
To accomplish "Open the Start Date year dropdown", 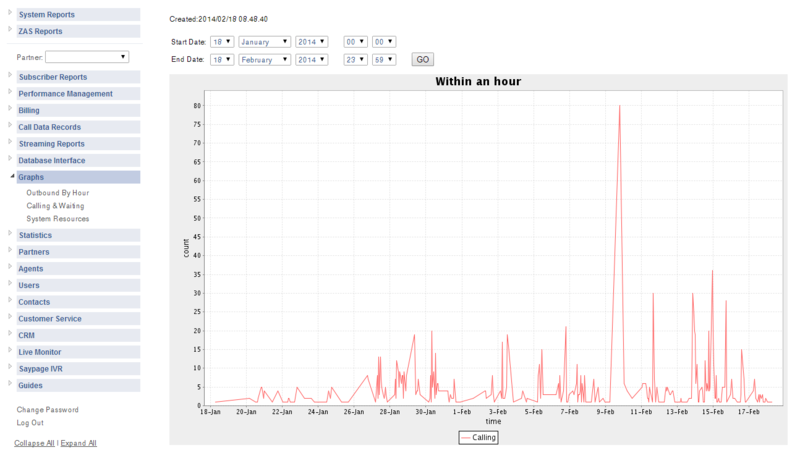I will click(311, 42).
